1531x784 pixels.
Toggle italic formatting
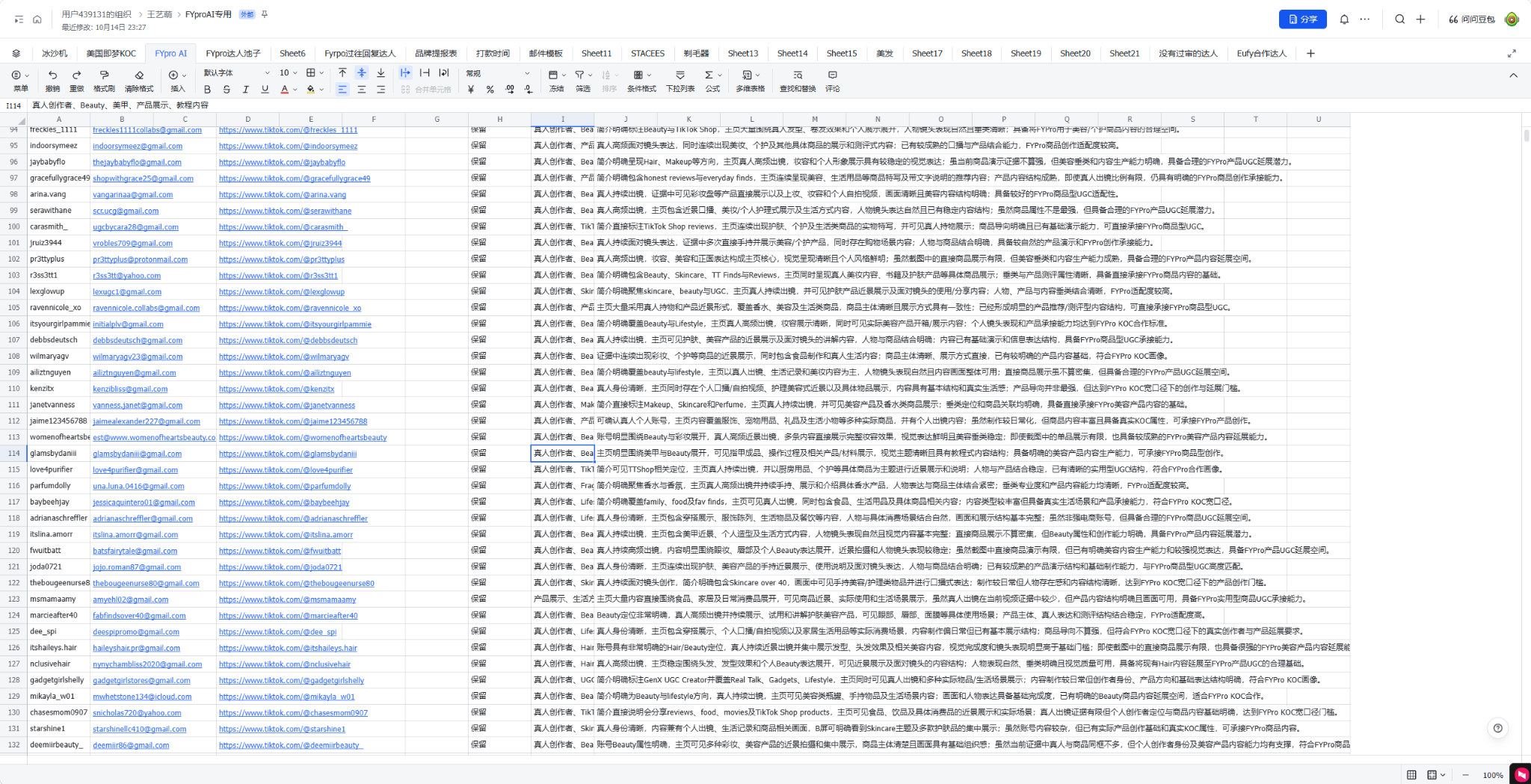coord(245,90)
